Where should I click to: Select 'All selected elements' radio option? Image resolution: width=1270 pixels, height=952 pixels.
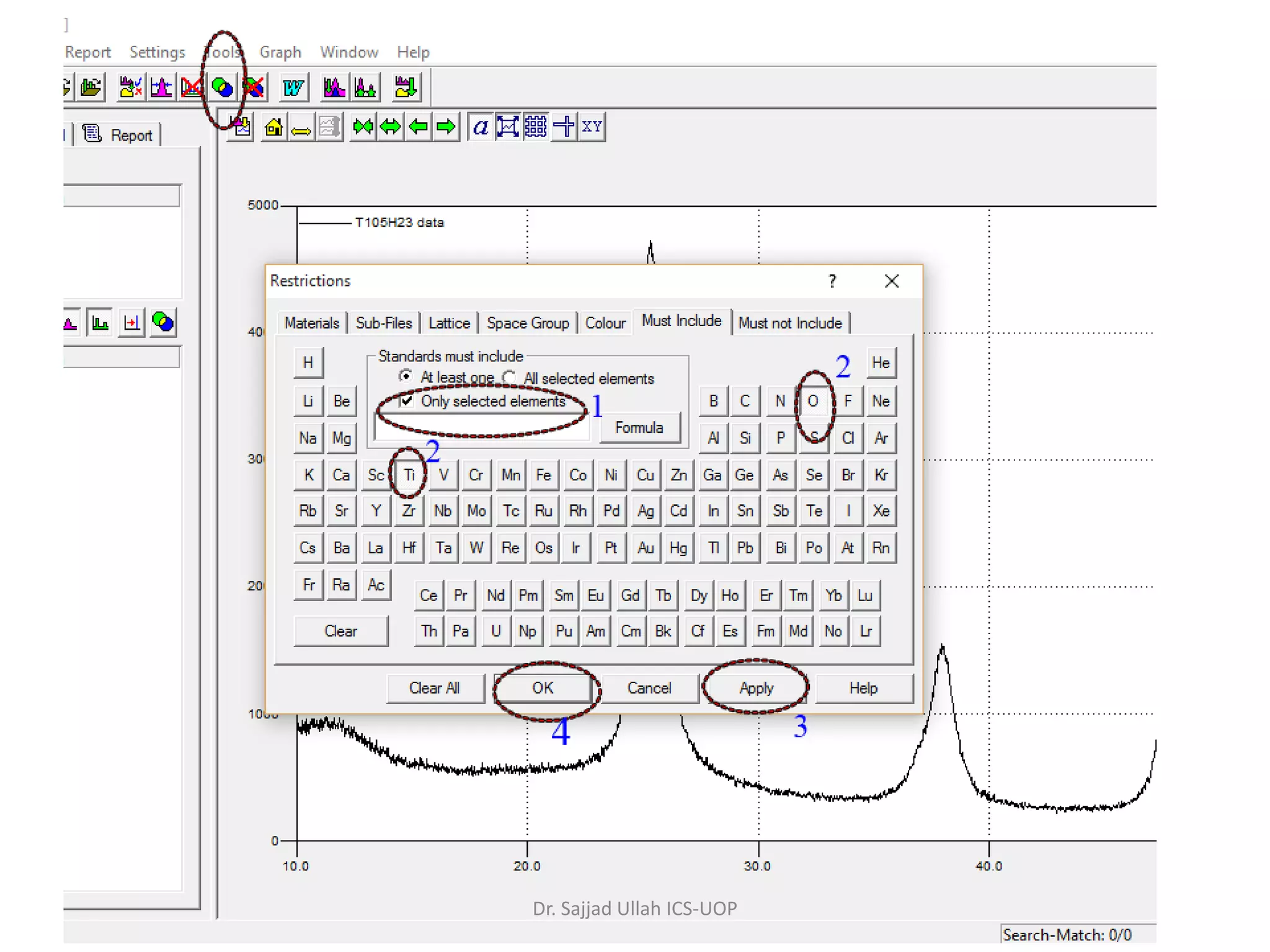tap(510, 377)
